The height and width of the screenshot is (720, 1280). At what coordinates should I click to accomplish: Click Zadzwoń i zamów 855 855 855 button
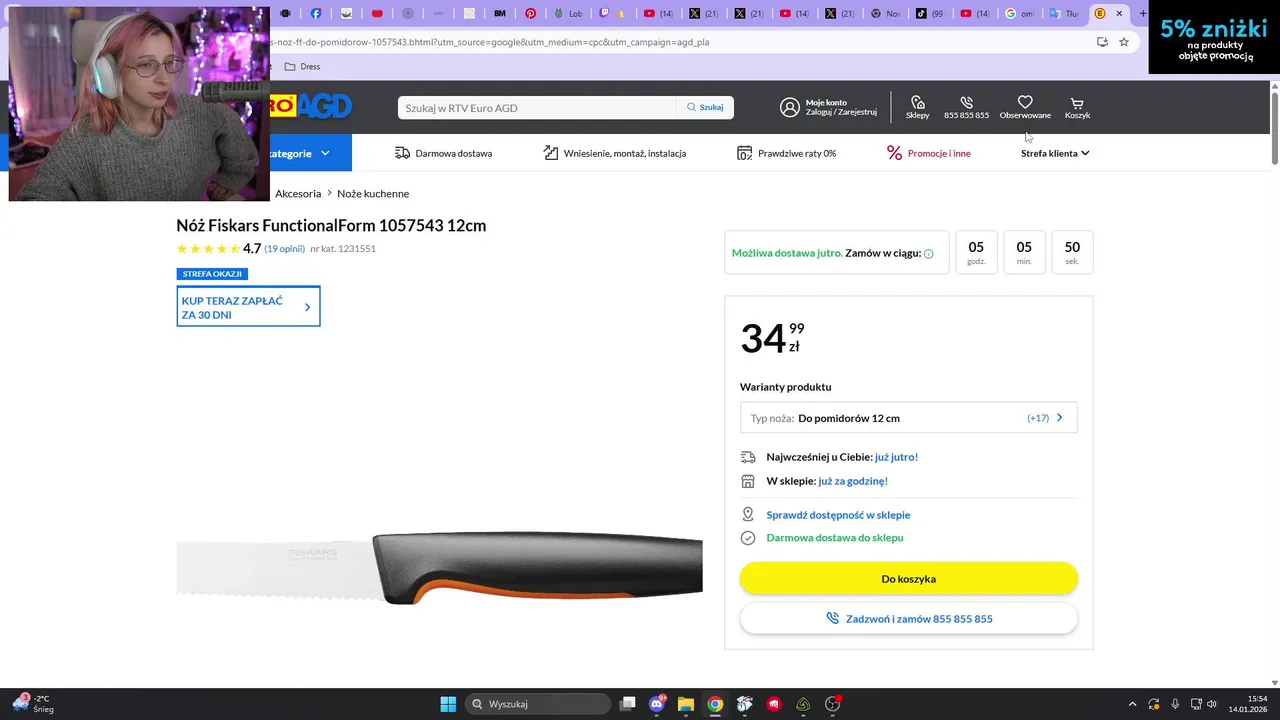point(908,619)
